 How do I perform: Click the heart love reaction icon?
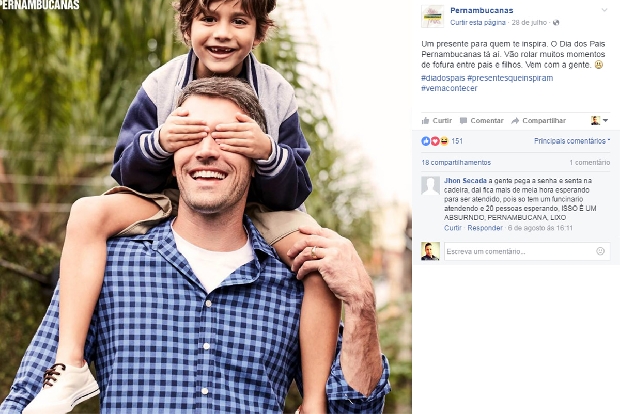click(435, 141)
